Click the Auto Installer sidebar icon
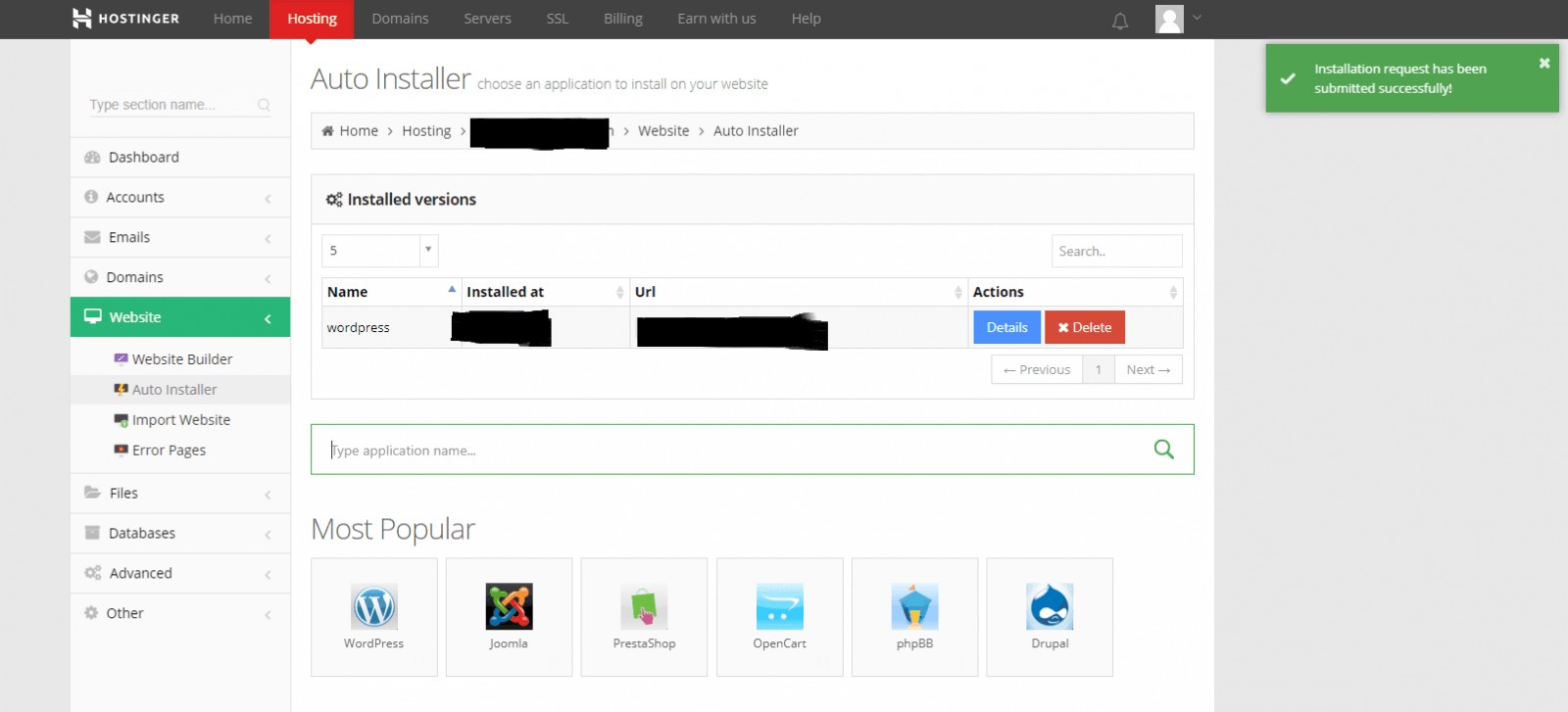The image size is (1568, 712). [x=121, y=389]
